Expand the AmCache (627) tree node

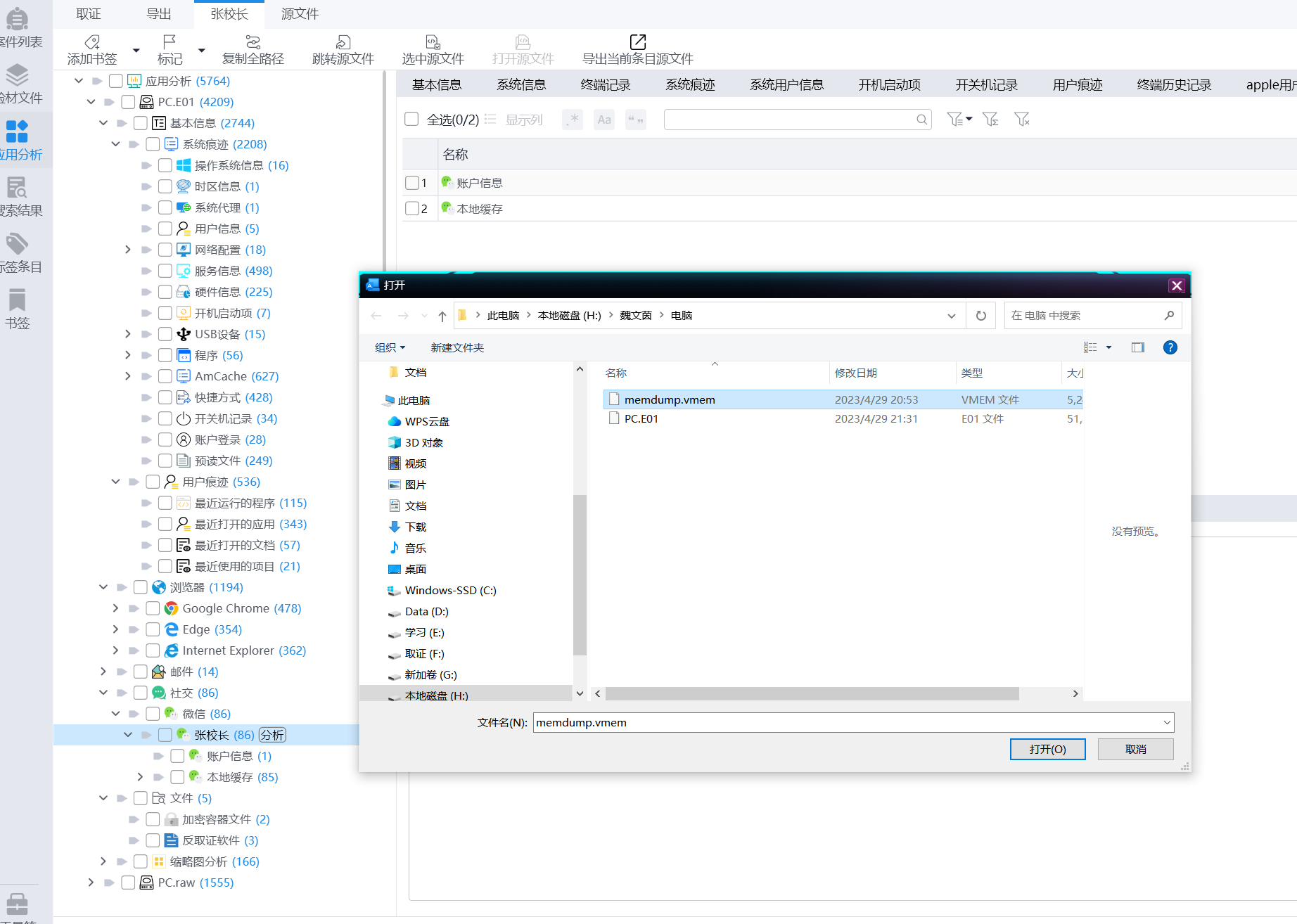coord(127,376)
